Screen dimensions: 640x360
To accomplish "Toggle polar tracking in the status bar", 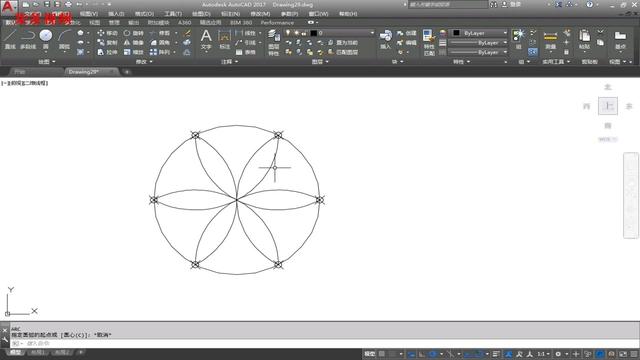I will (x=433, y=354).
